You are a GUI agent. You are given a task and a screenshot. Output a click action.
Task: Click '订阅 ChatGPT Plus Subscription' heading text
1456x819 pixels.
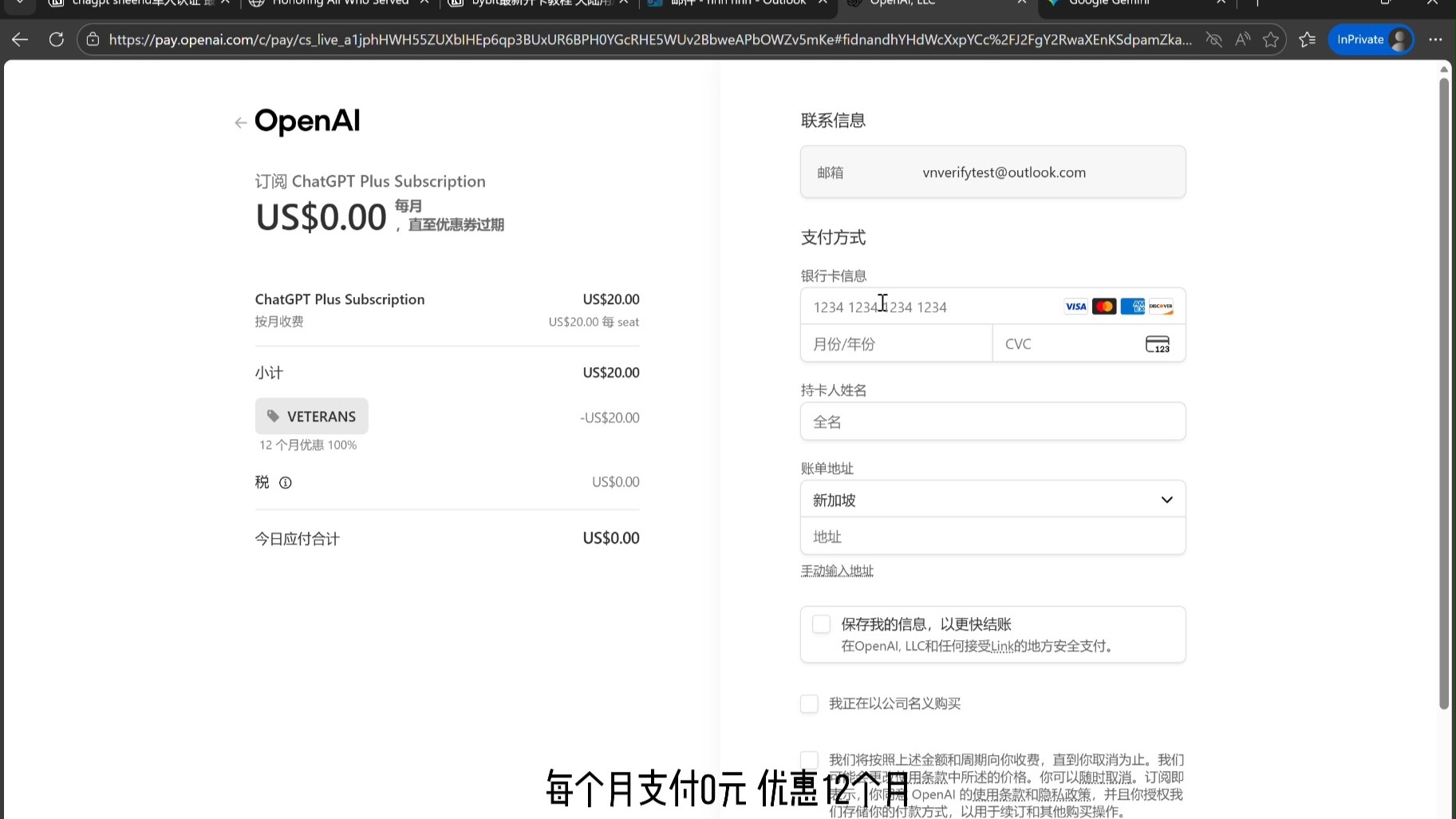[370, 181]
